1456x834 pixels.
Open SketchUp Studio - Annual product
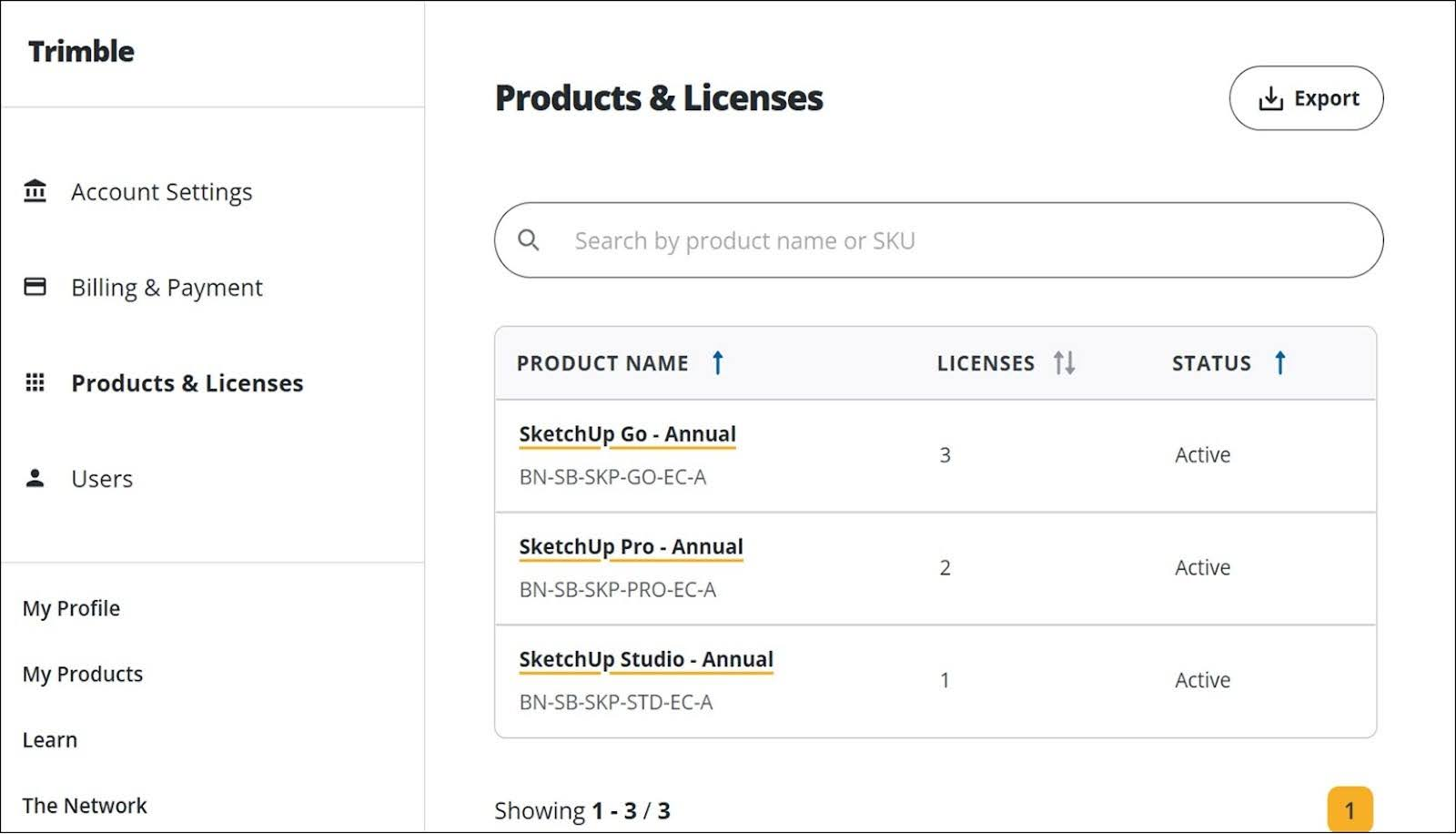click(x=646, y=659)
